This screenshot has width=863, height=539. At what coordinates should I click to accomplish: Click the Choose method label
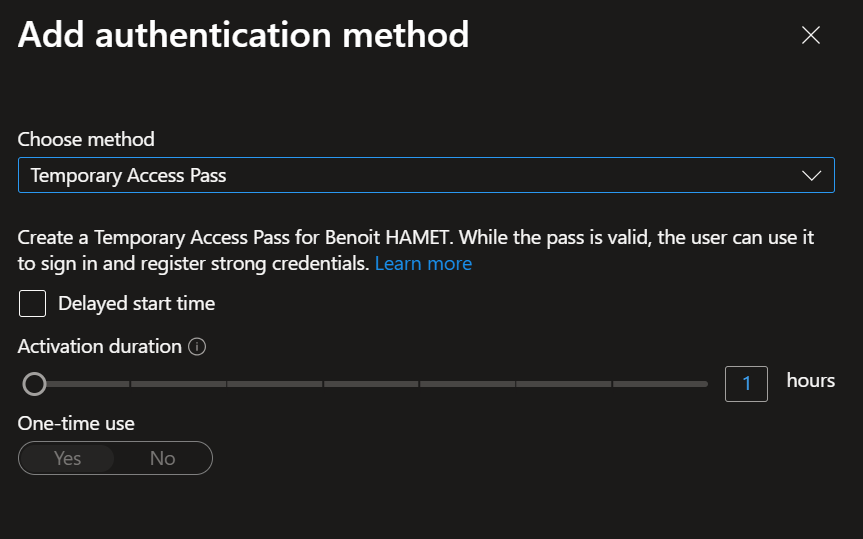pyautogui.click(x=86, y=139)
